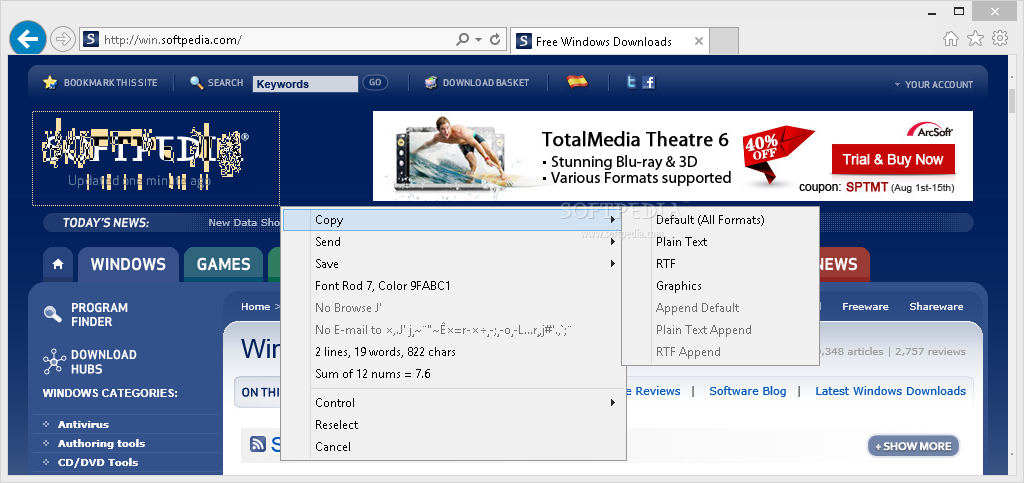Click the Sum of 12 nums = 7.6 entry
The height and width of the screenshot is (483, 1024).
click(x=453, y=374)
